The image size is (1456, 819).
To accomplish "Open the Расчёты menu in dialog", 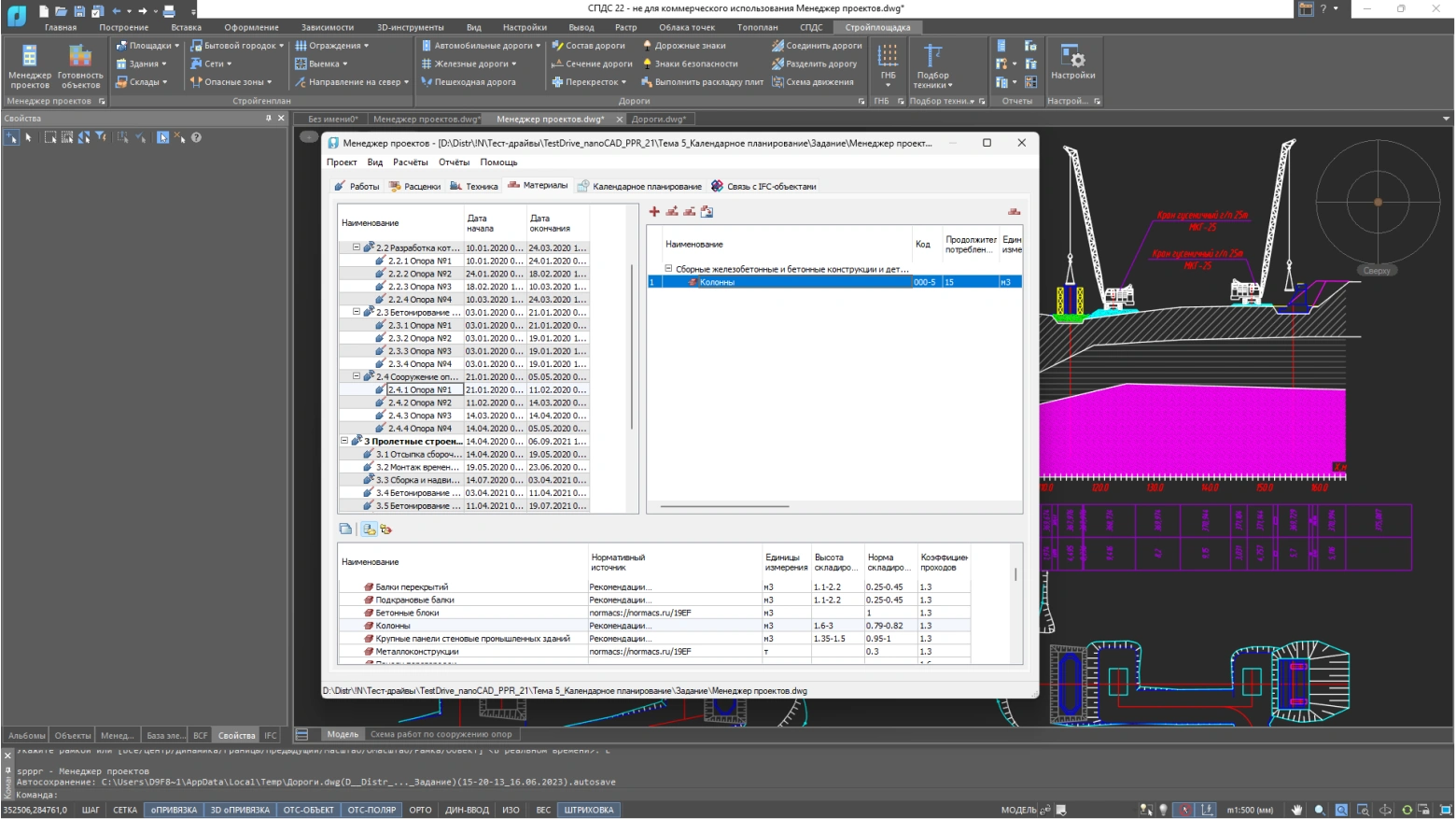I will 410,162.
